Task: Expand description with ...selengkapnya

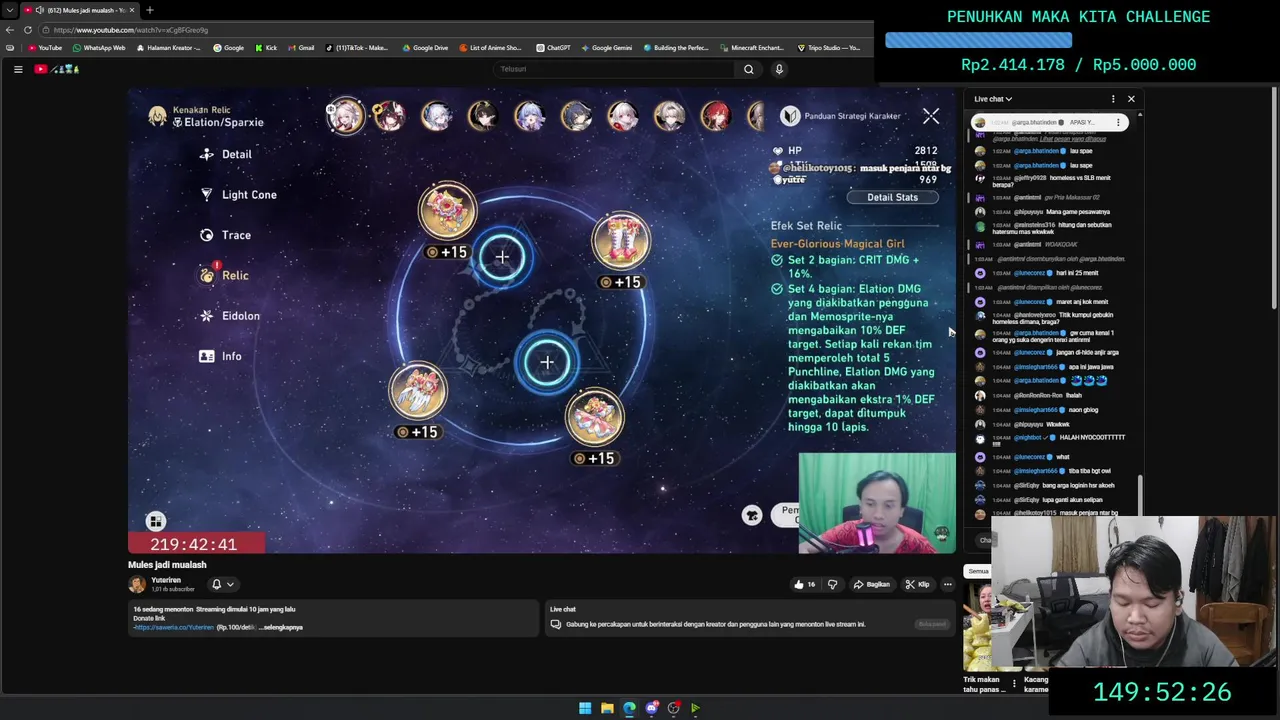Action: pos(281,627)
